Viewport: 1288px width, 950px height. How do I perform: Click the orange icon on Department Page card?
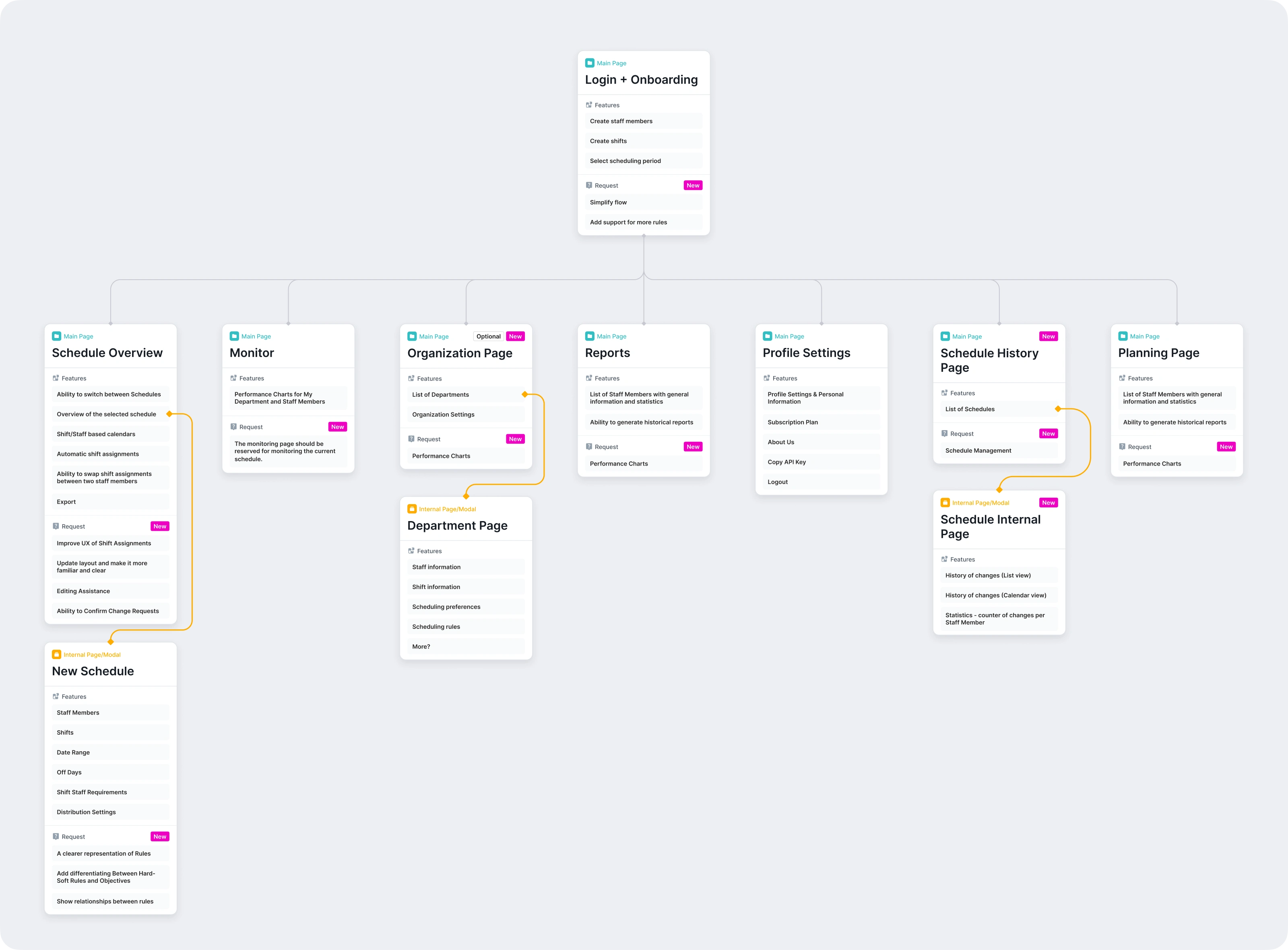click(412, 509)
